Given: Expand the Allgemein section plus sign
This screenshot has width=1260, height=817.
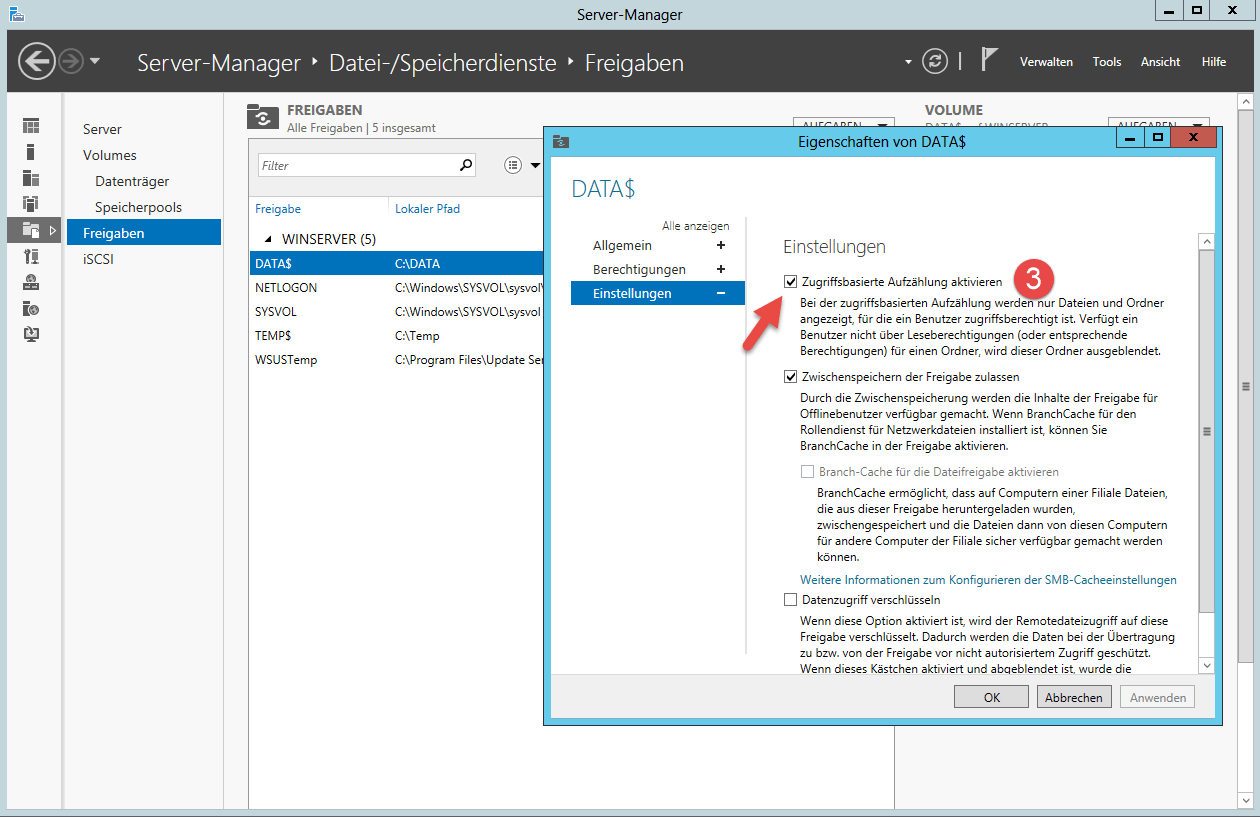Looking at the screenshot, I should pos(720,245).
